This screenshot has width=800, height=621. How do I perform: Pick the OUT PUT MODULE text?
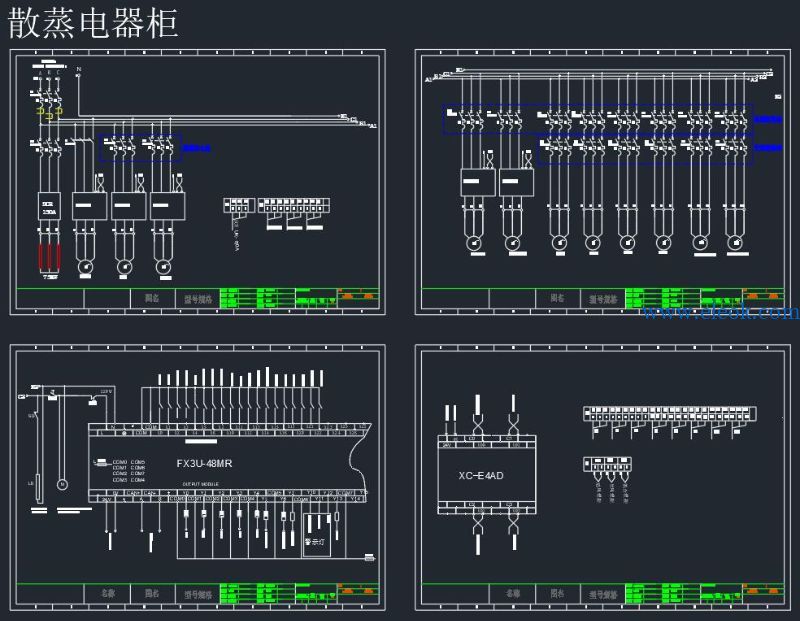(x=201, y=484)
